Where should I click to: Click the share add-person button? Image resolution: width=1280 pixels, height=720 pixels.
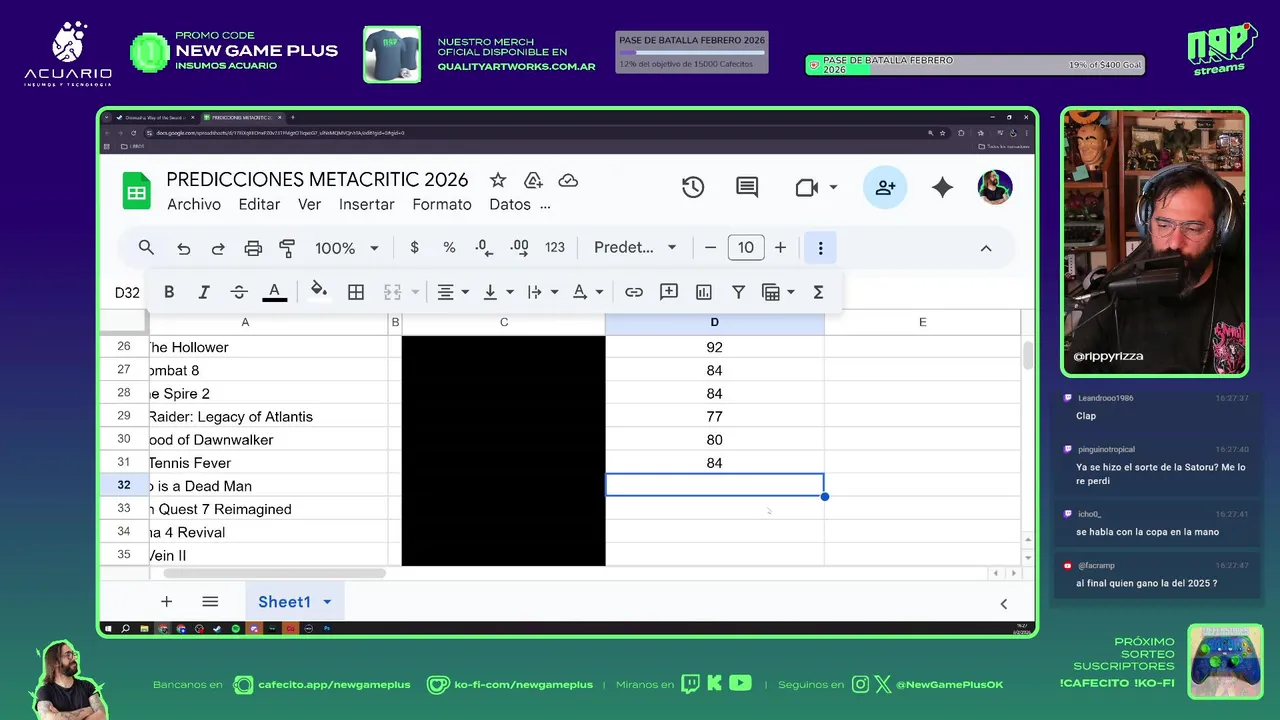pos(885,187)
